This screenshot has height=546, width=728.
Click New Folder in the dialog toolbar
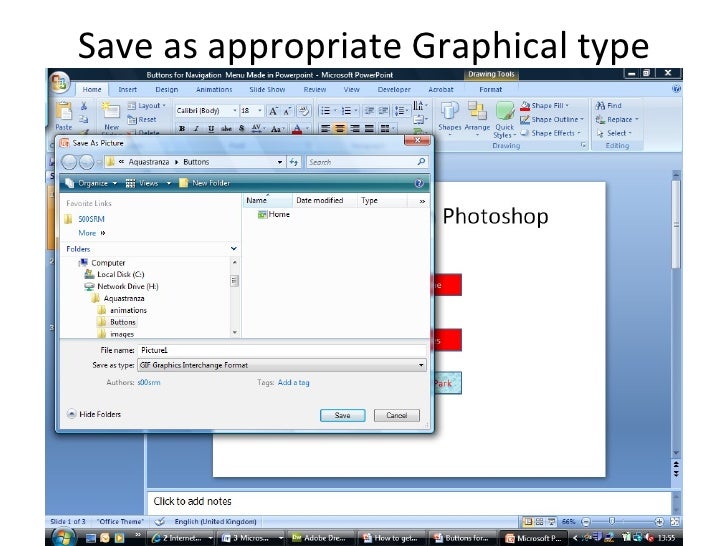205,183
